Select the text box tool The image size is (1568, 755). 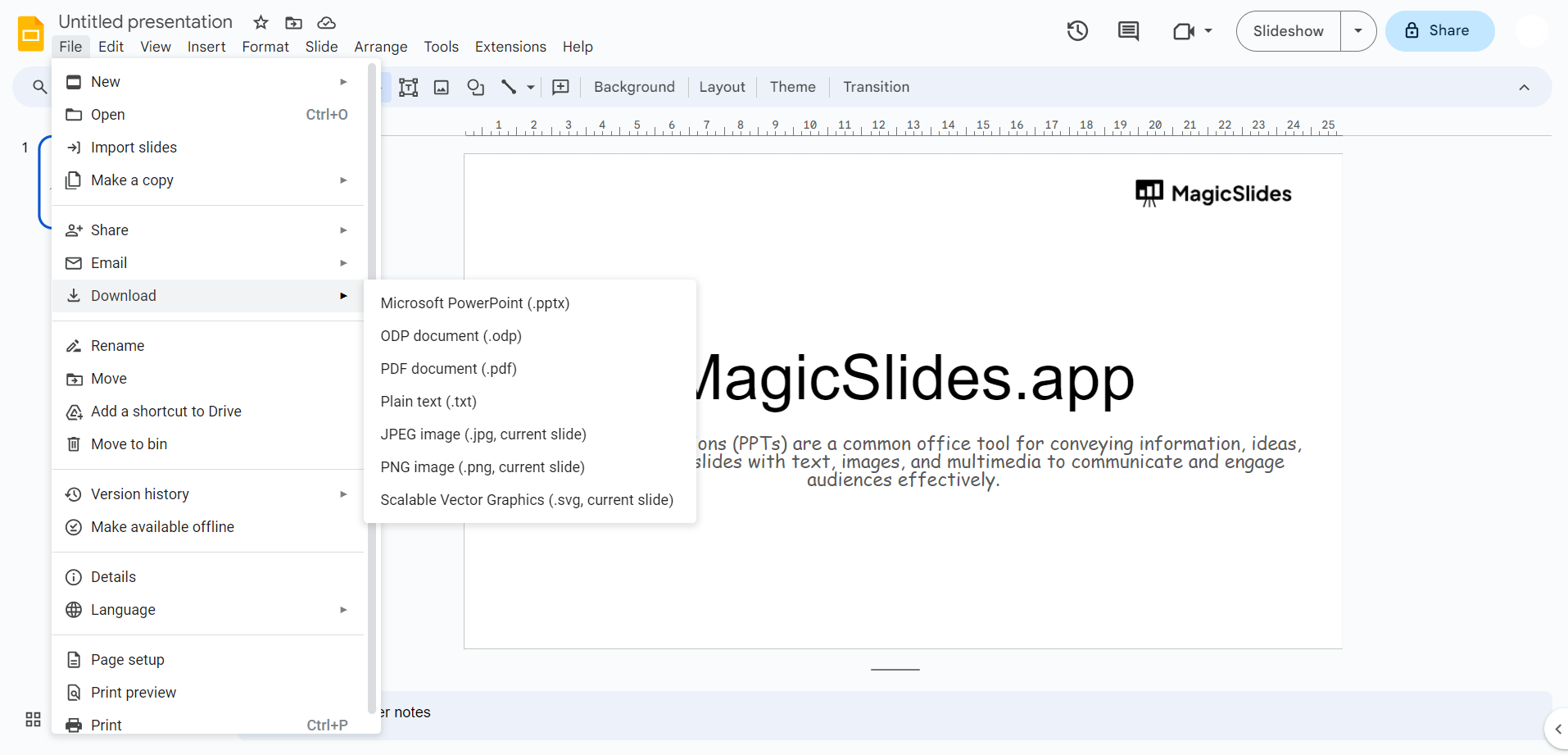tap(408, 87)
